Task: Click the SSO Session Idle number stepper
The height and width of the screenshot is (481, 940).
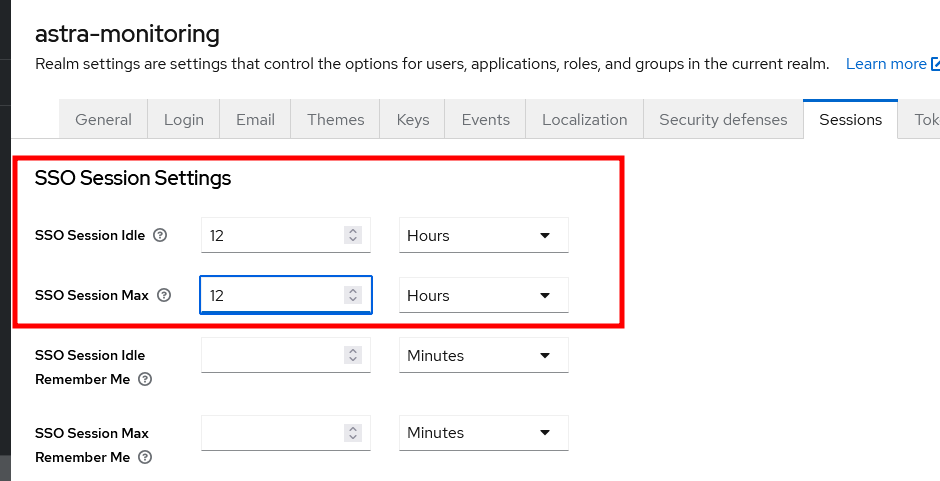Action: click(352, 236)
